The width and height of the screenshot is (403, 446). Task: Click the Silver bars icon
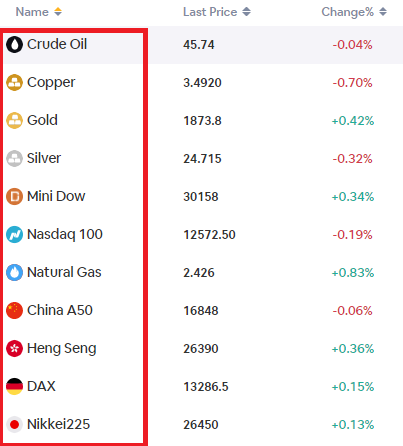coord(14,158)
